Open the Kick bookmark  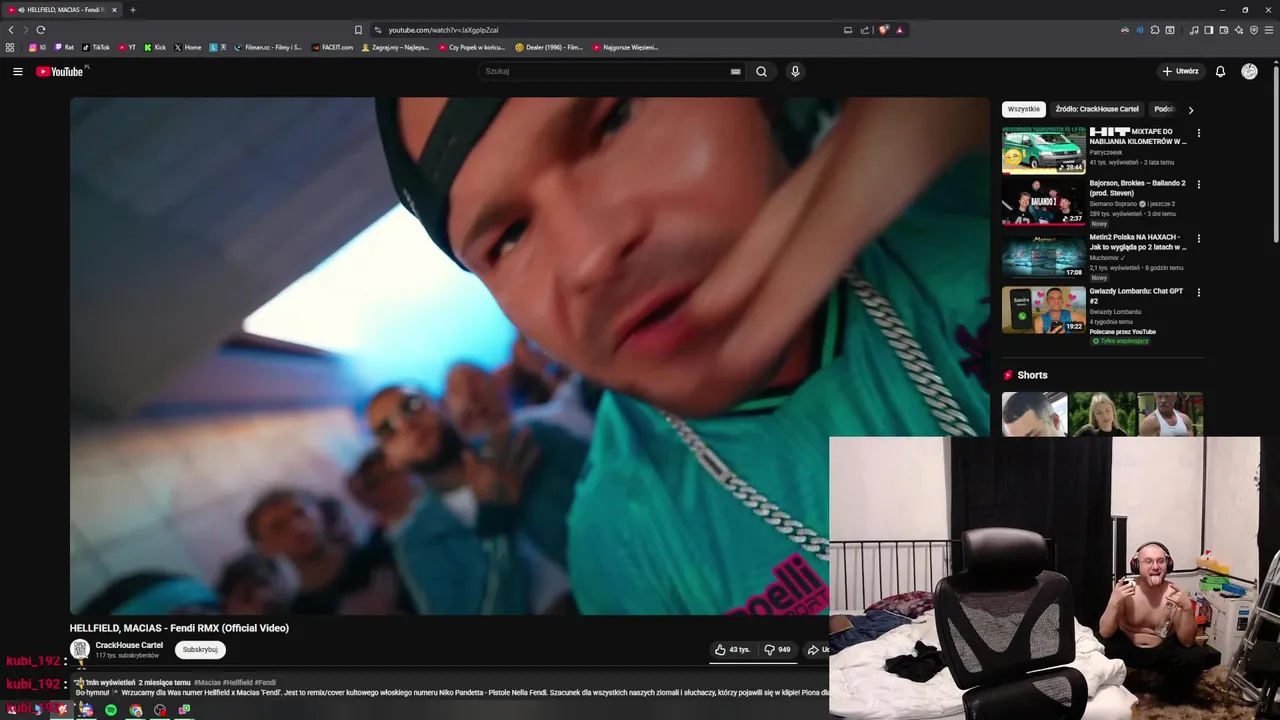pyautogui.click(x=155, y=47)
